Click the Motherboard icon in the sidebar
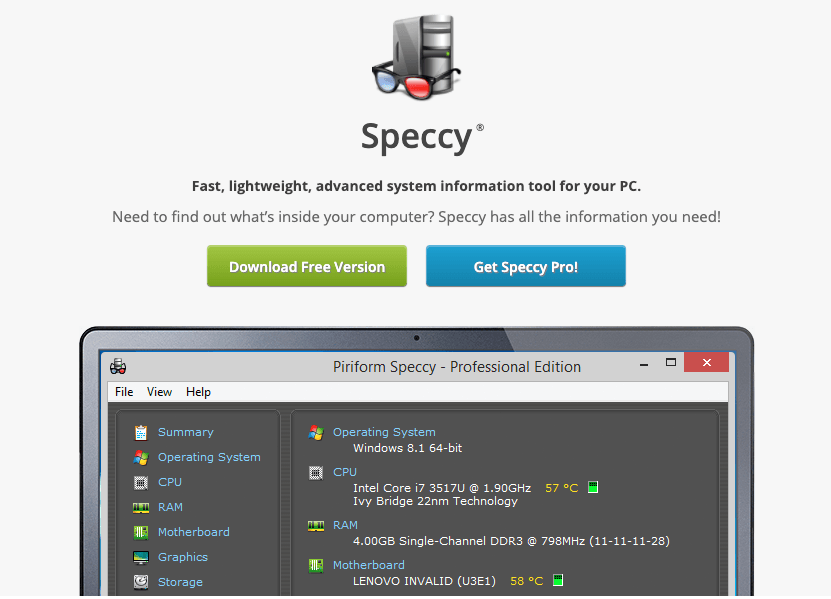 point(140,532)
